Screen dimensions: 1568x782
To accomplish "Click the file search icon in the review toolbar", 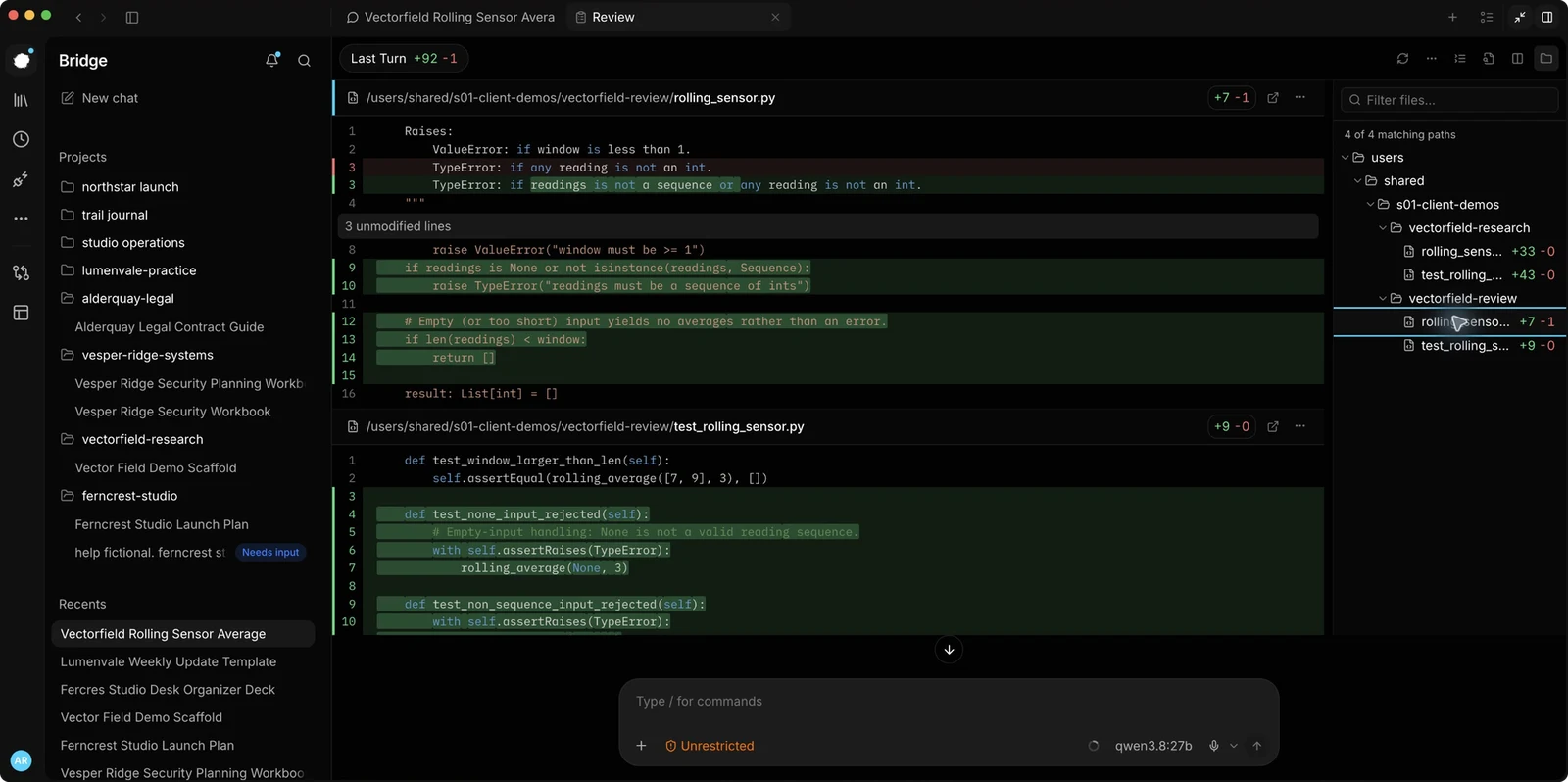I will click(x=1489, y=59).
